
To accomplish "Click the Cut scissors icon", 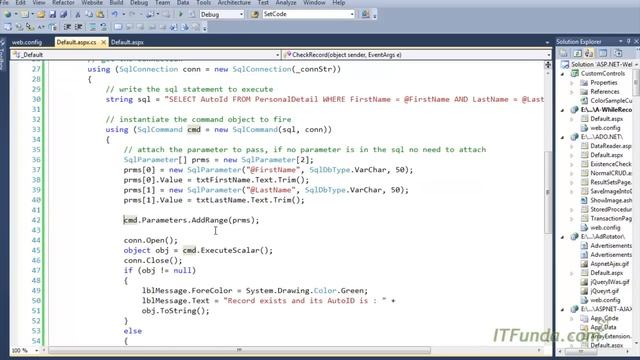I will [78, 14].
